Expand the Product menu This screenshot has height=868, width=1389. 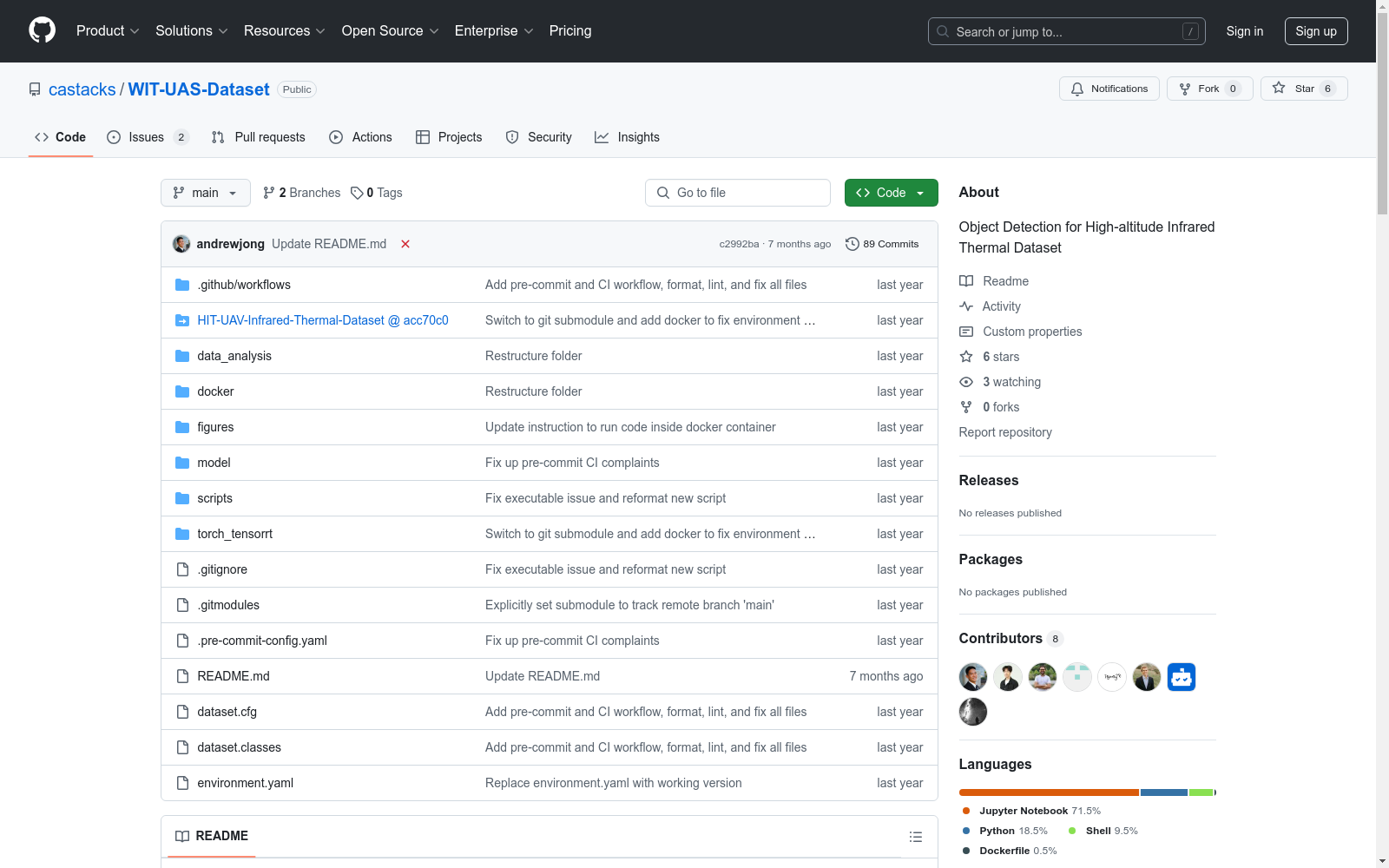[108, 30]
